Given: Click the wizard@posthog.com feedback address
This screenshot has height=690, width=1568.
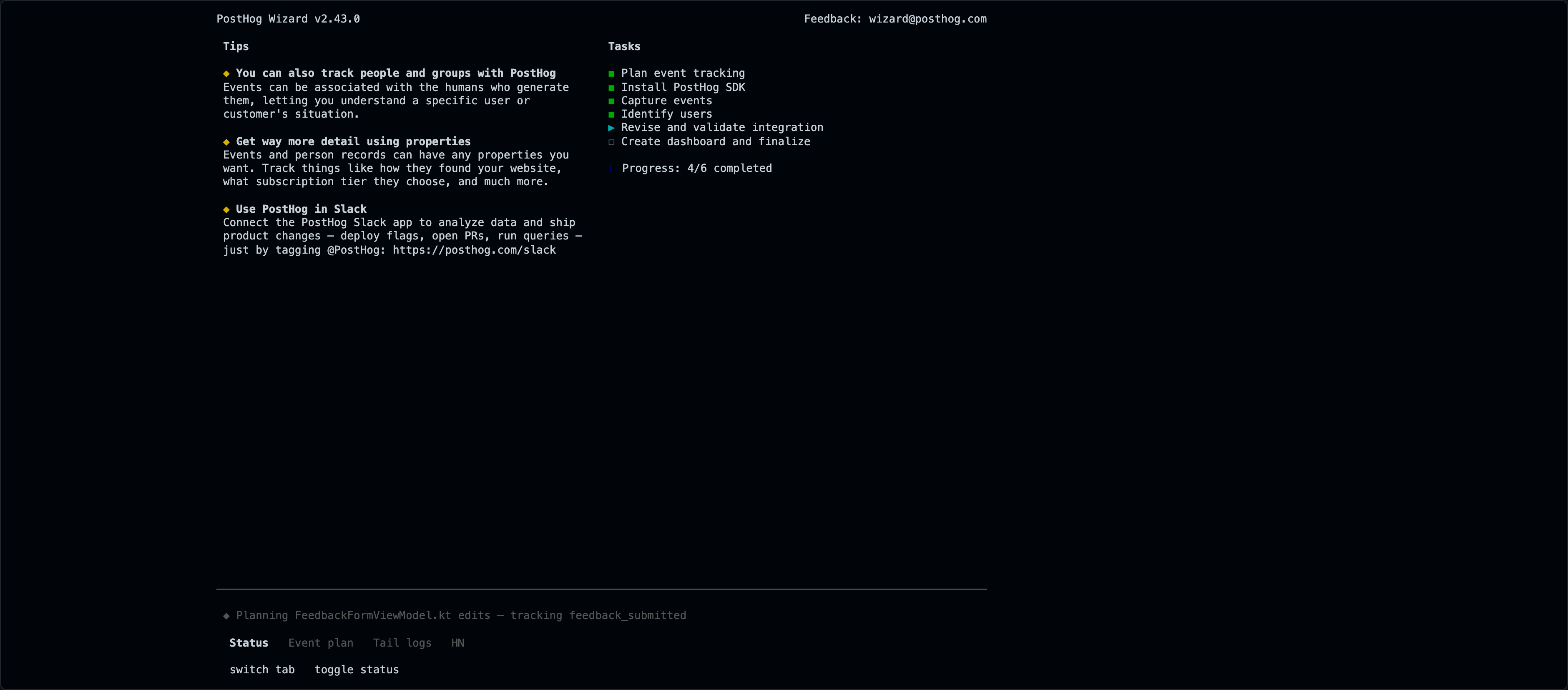Looking at the screenshot, I should [x=927, y=19].
